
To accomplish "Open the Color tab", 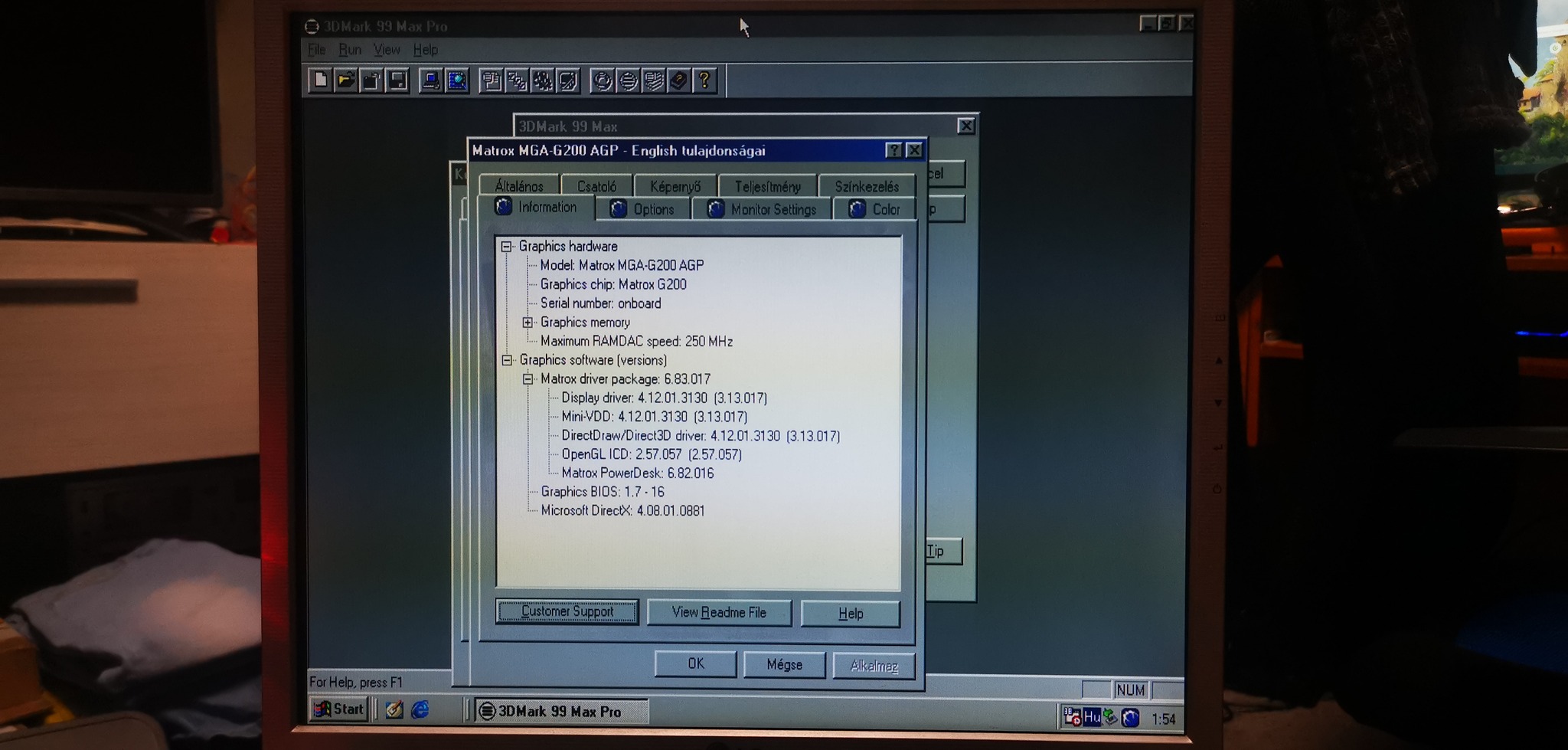I will pos(874,209).
